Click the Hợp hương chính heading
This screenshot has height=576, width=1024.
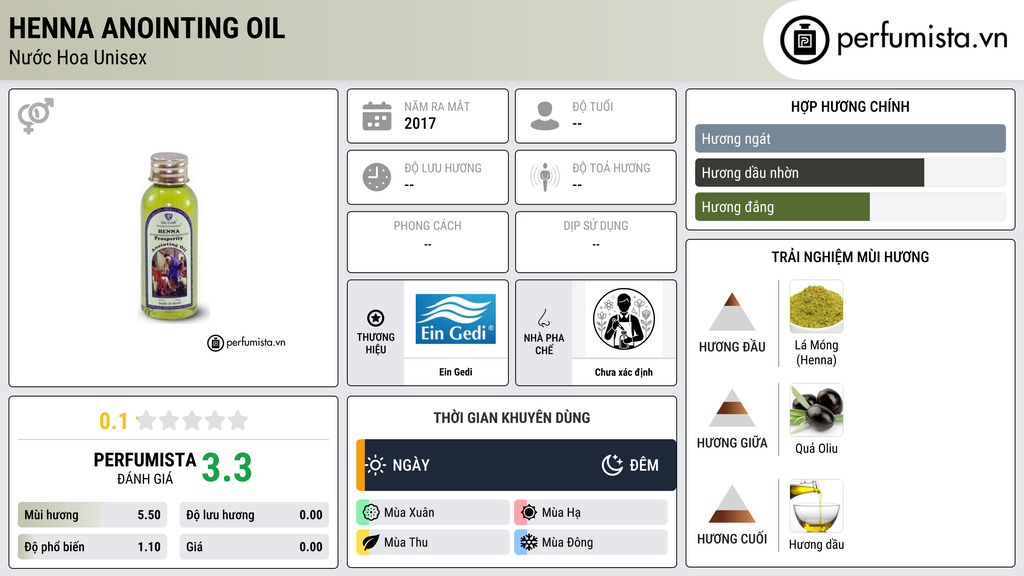(x=850, y=106)
